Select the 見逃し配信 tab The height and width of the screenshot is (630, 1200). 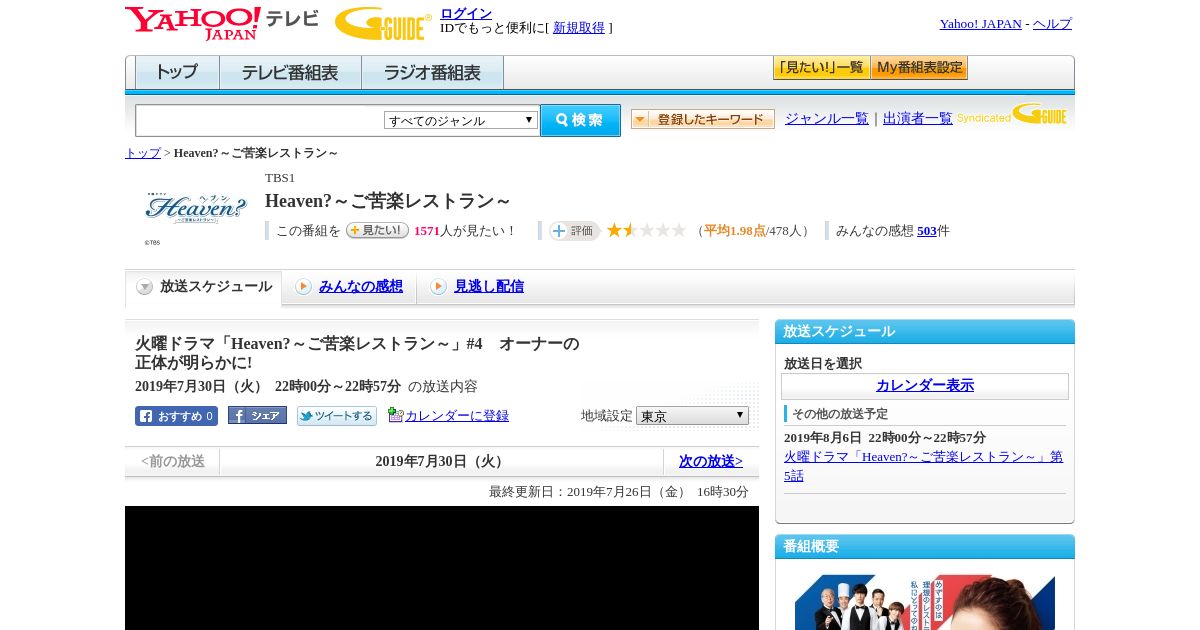[x=489, y=286]
